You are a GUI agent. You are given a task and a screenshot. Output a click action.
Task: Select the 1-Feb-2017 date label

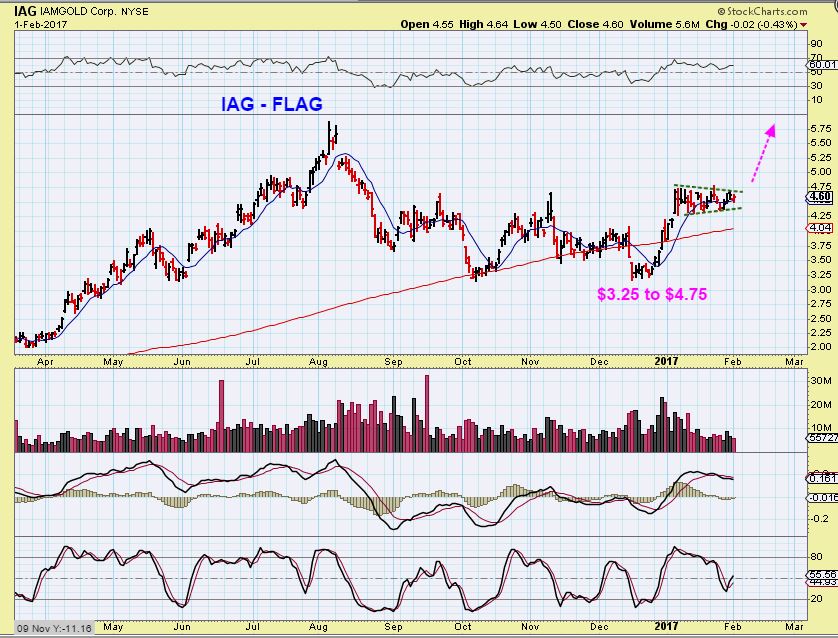(x=41, y=24)
